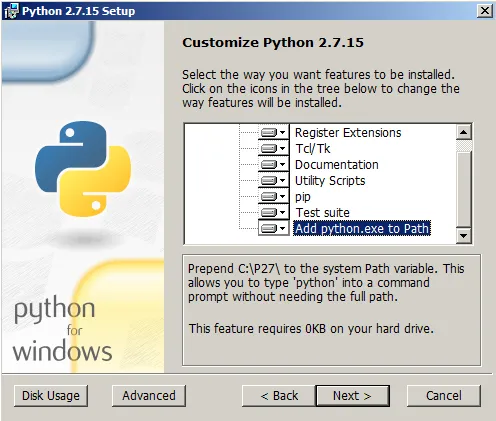
Task: Cancel the Python setup
Action: pyautogui.click(x=444, y=396)
